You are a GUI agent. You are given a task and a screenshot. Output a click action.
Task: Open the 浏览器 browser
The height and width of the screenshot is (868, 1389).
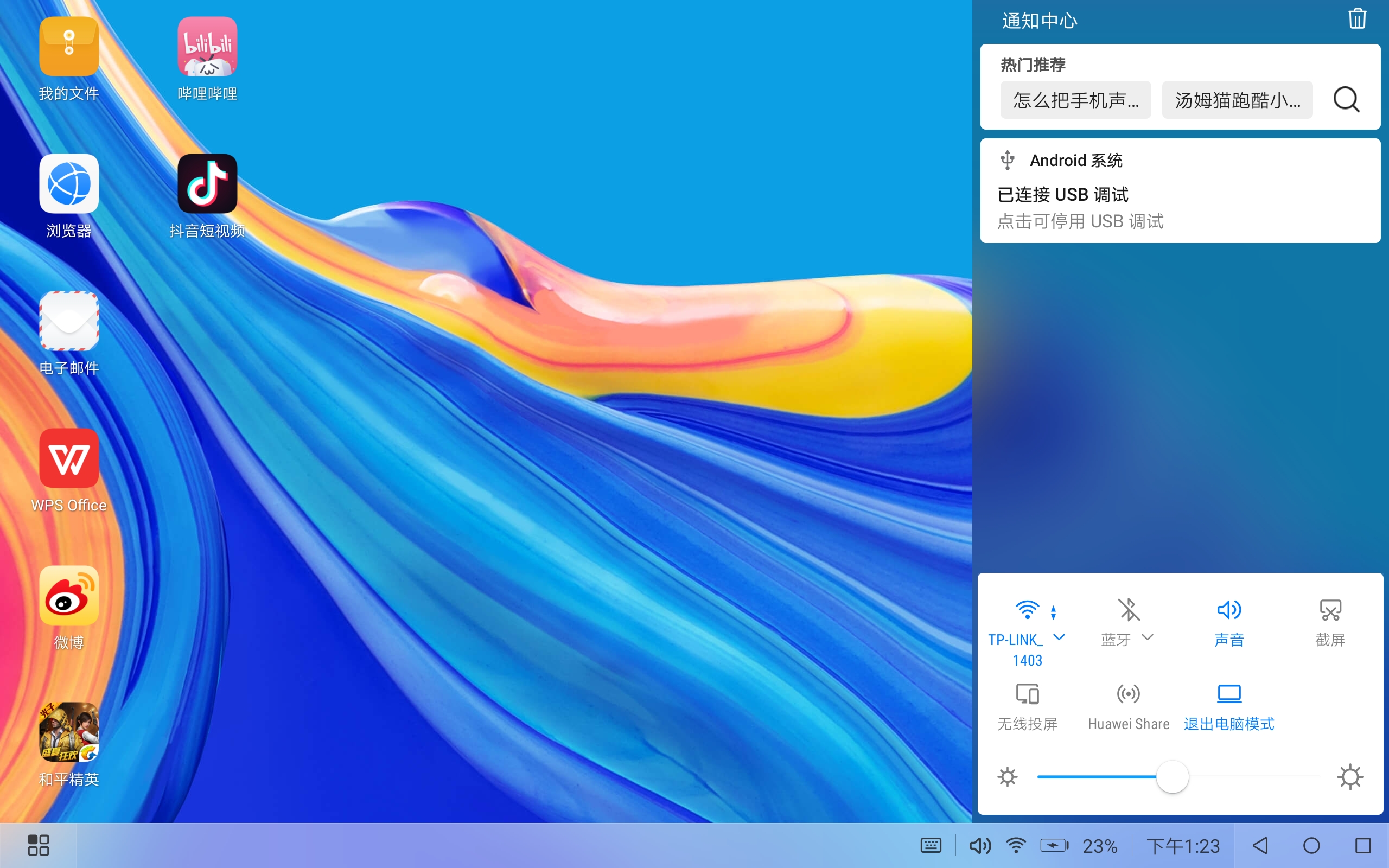[x=68, y=184]
